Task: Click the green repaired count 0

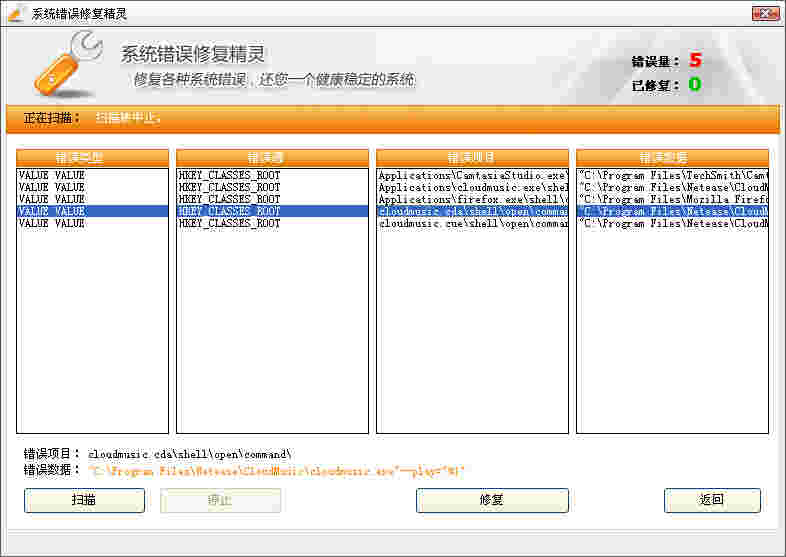Action: pyautogui.click(x=695, y=84)
